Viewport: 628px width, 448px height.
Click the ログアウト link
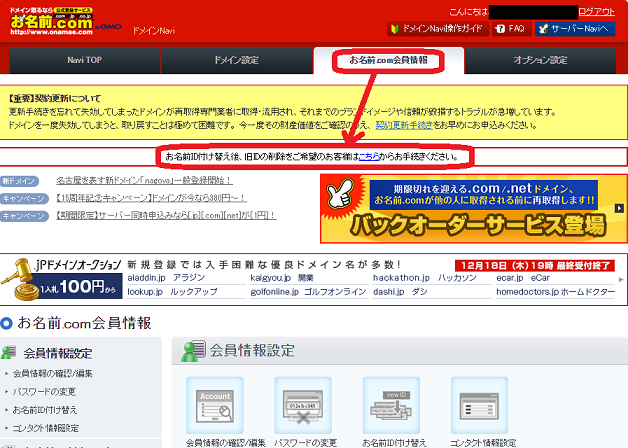(596, 12)
